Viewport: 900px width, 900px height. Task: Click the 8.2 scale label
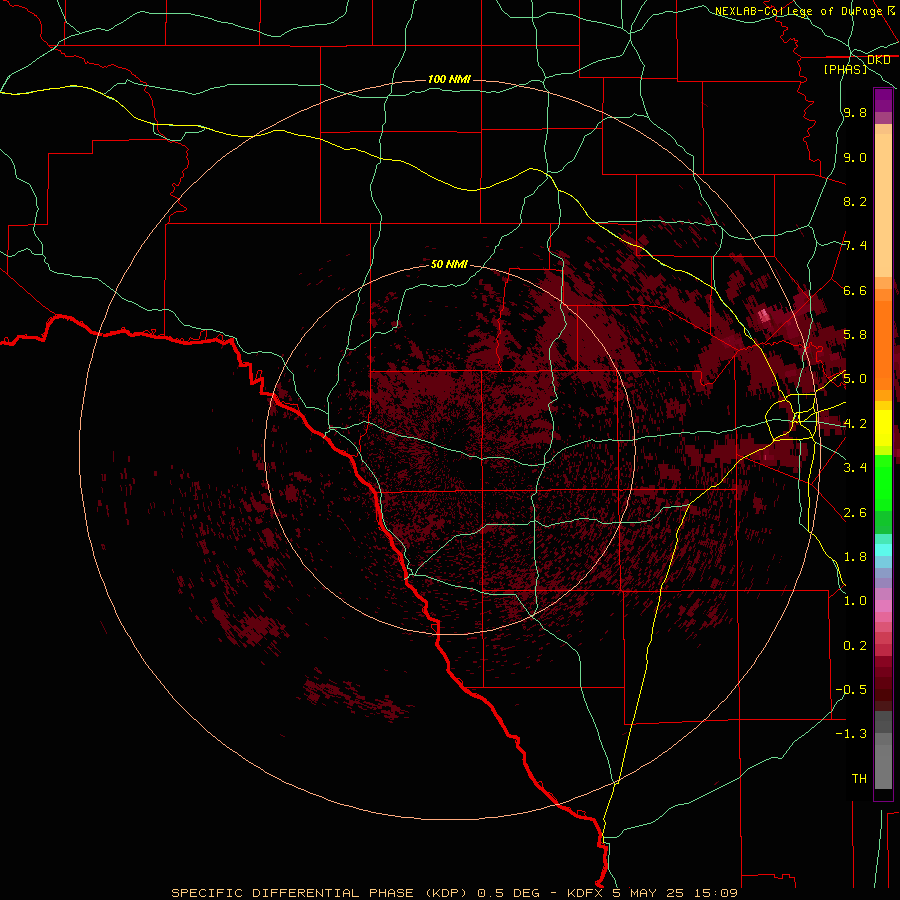(x=855, y=201)
